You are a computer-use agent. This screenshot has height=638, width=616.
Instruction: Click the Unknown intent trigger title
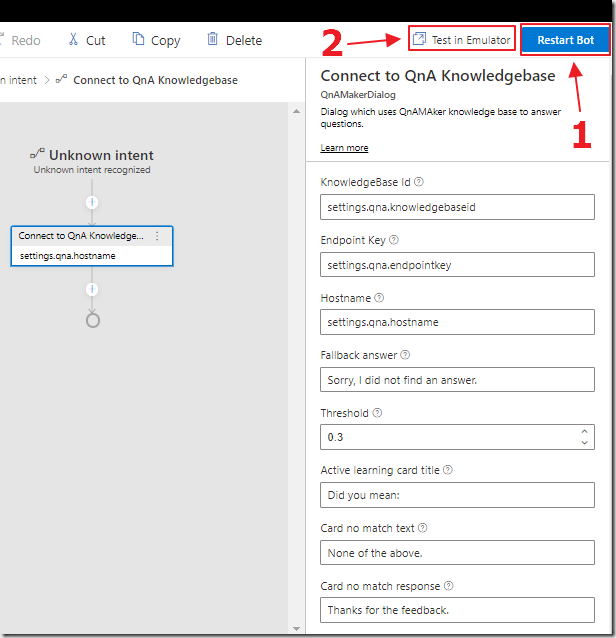coord(101,155)
